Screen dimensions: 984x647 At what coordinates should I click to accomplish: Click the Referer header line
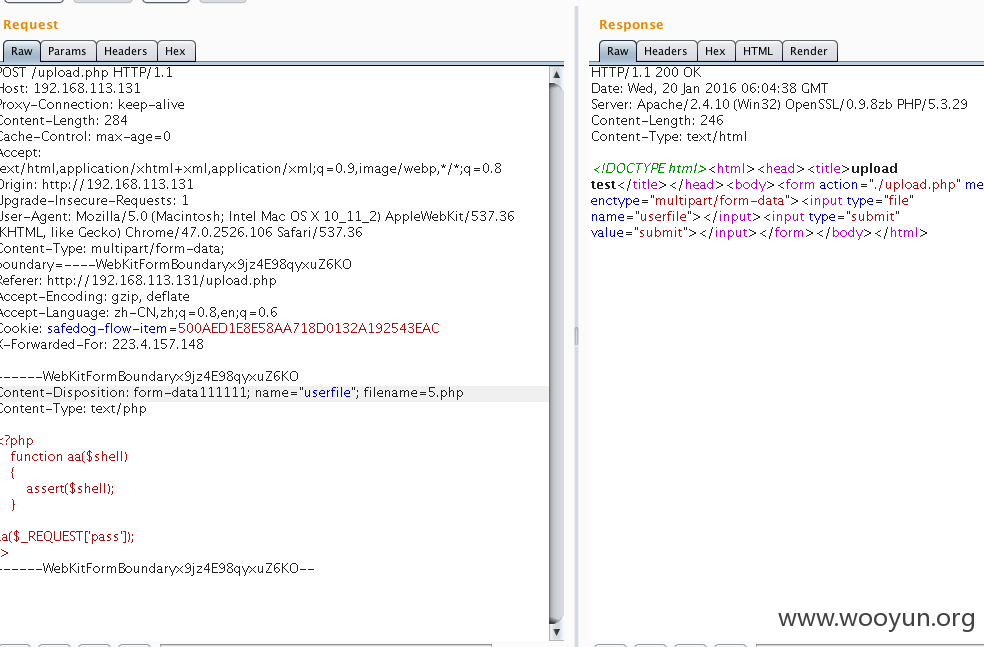tap(138, 281)
